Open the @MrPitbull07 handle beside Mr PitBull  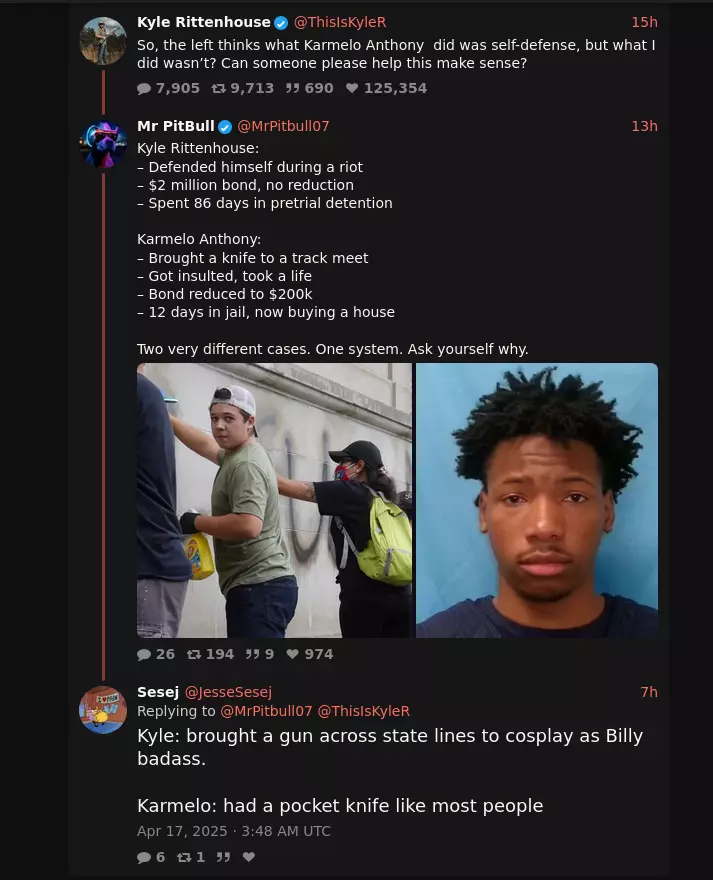283,126
